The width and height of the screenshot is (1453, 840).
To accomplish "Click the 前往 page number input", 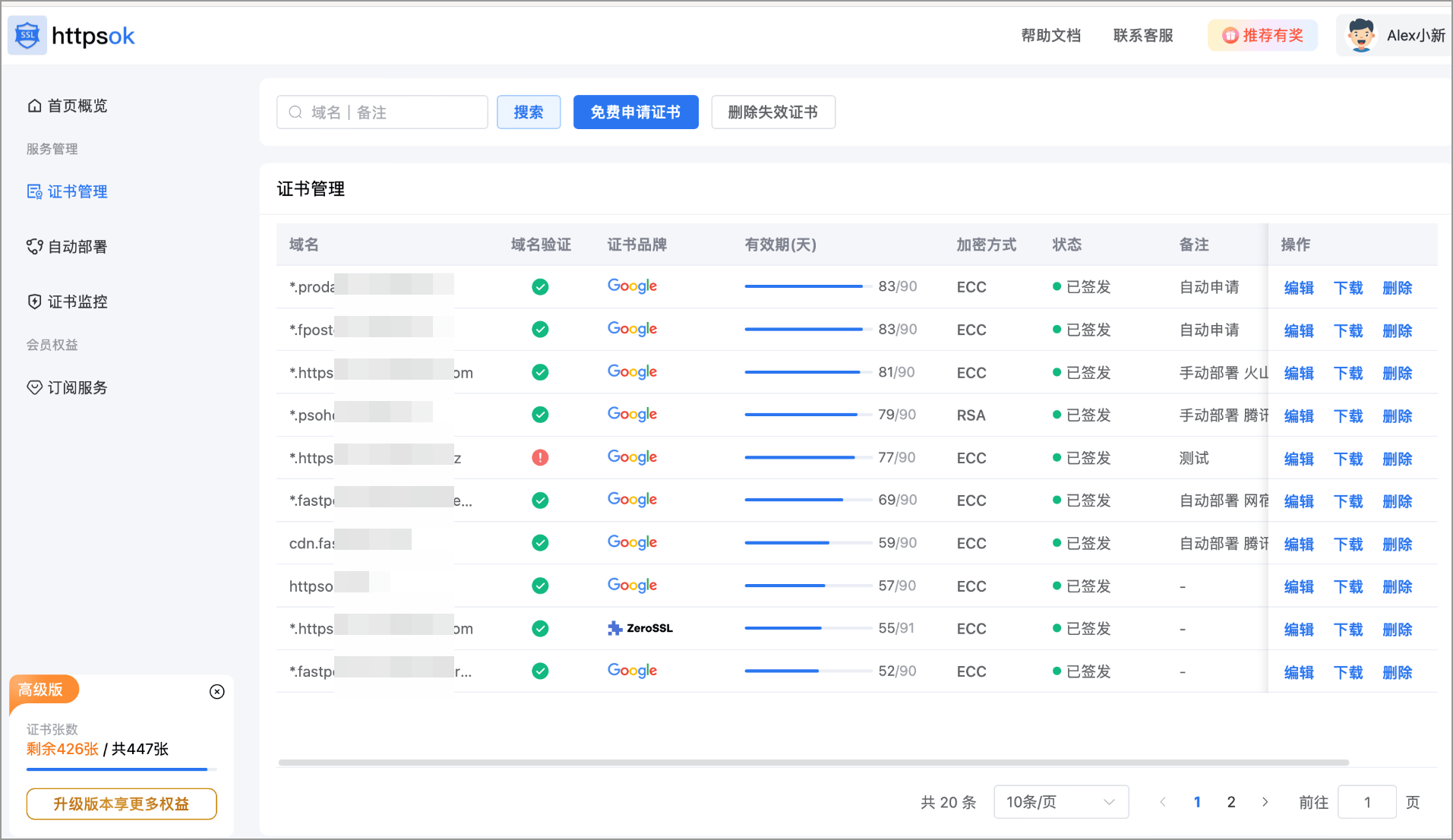I will 1367,802.
